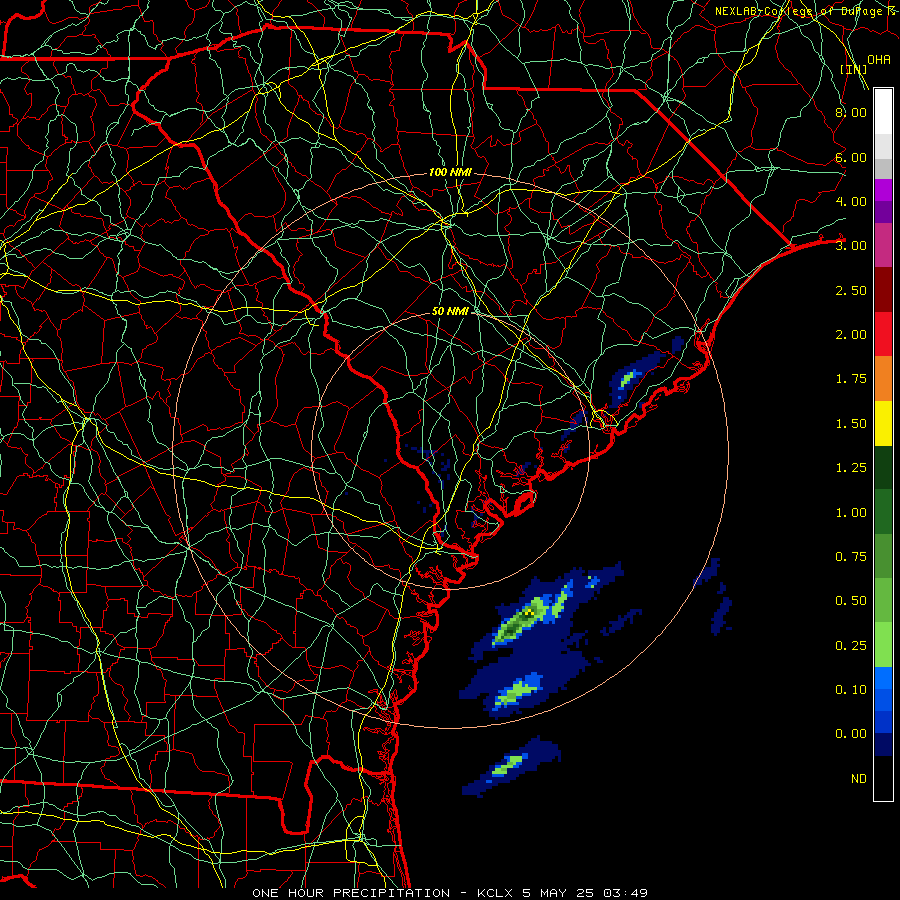Click the 'OHA' product label
The width and height of the screenshot is (900, 900).
pyautogui.click(x=879, y=60)
